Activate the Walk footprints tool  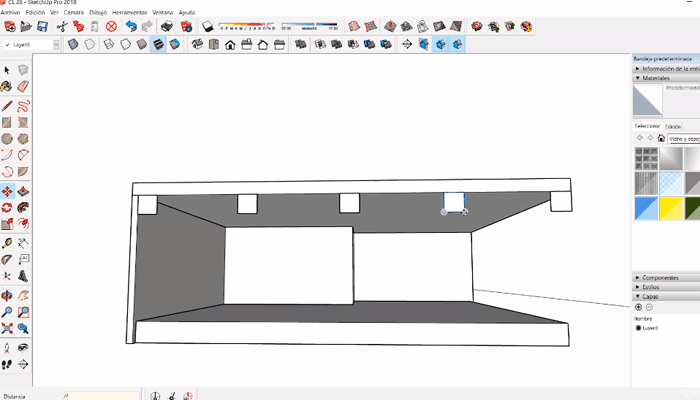(7, 364)
